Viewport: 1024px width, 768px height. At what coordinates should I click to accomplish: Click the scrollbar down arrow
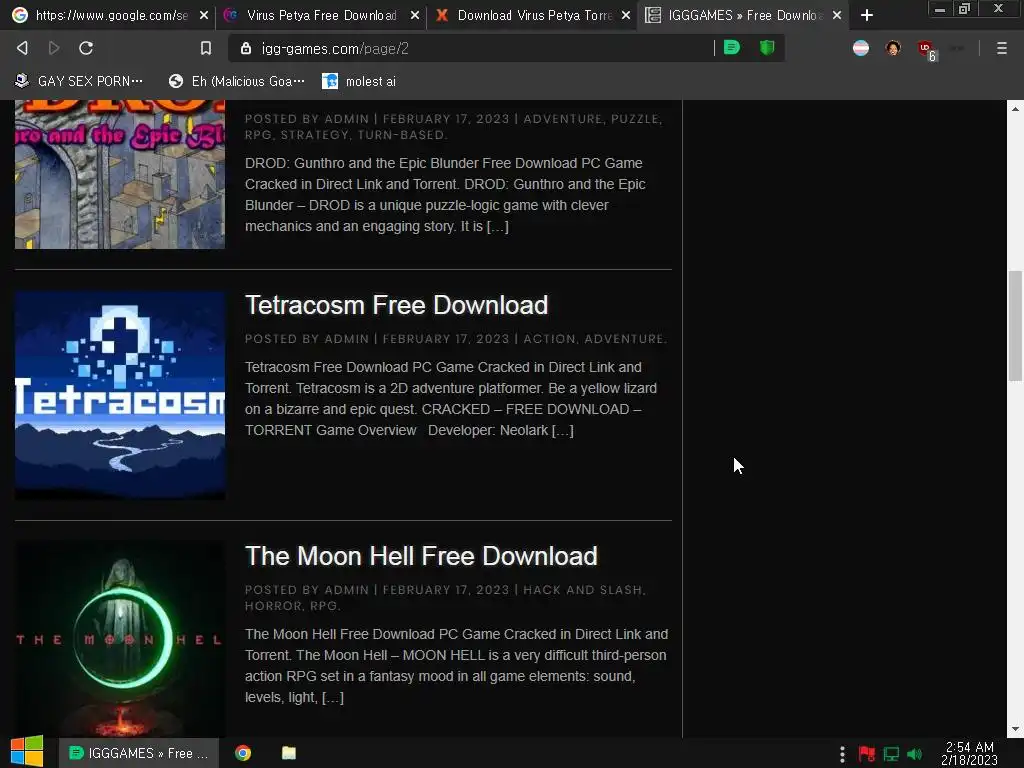tap(1015, 729)
